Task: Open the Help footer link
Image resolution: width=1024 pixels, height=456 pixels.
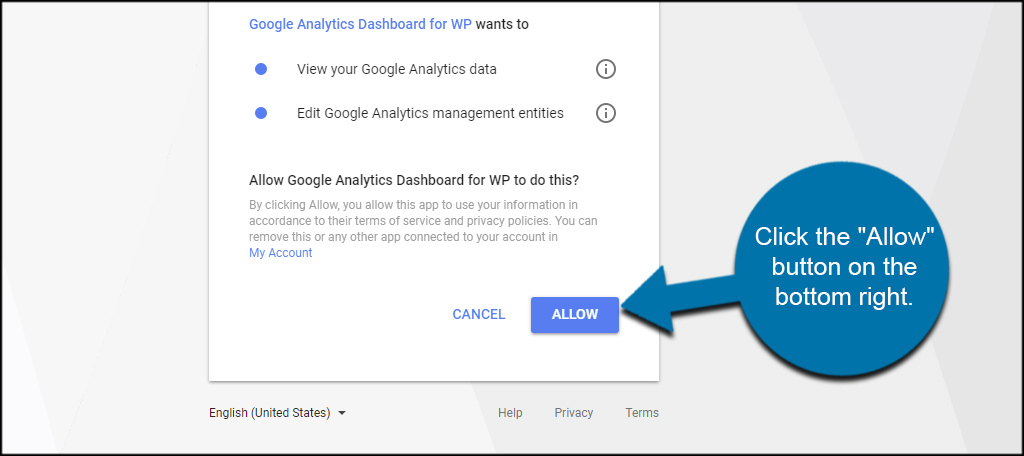Action: click(510, 413)
